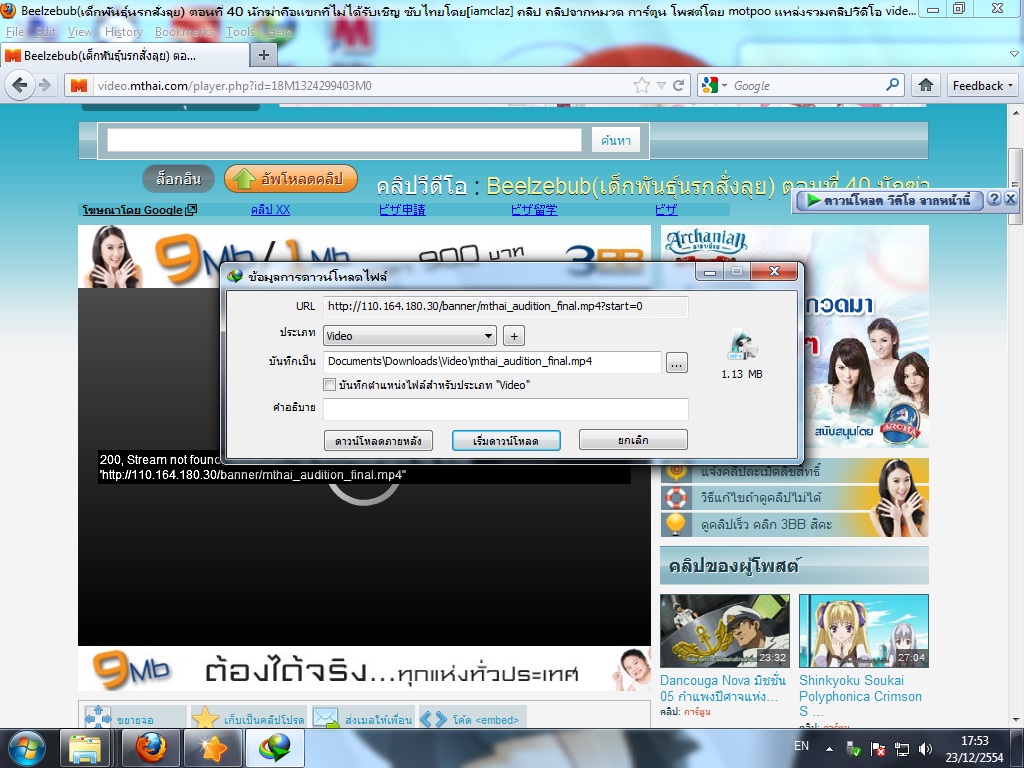Open the History menu
Viewport: 1024px width, 768px height.
[x=124, y=31]
